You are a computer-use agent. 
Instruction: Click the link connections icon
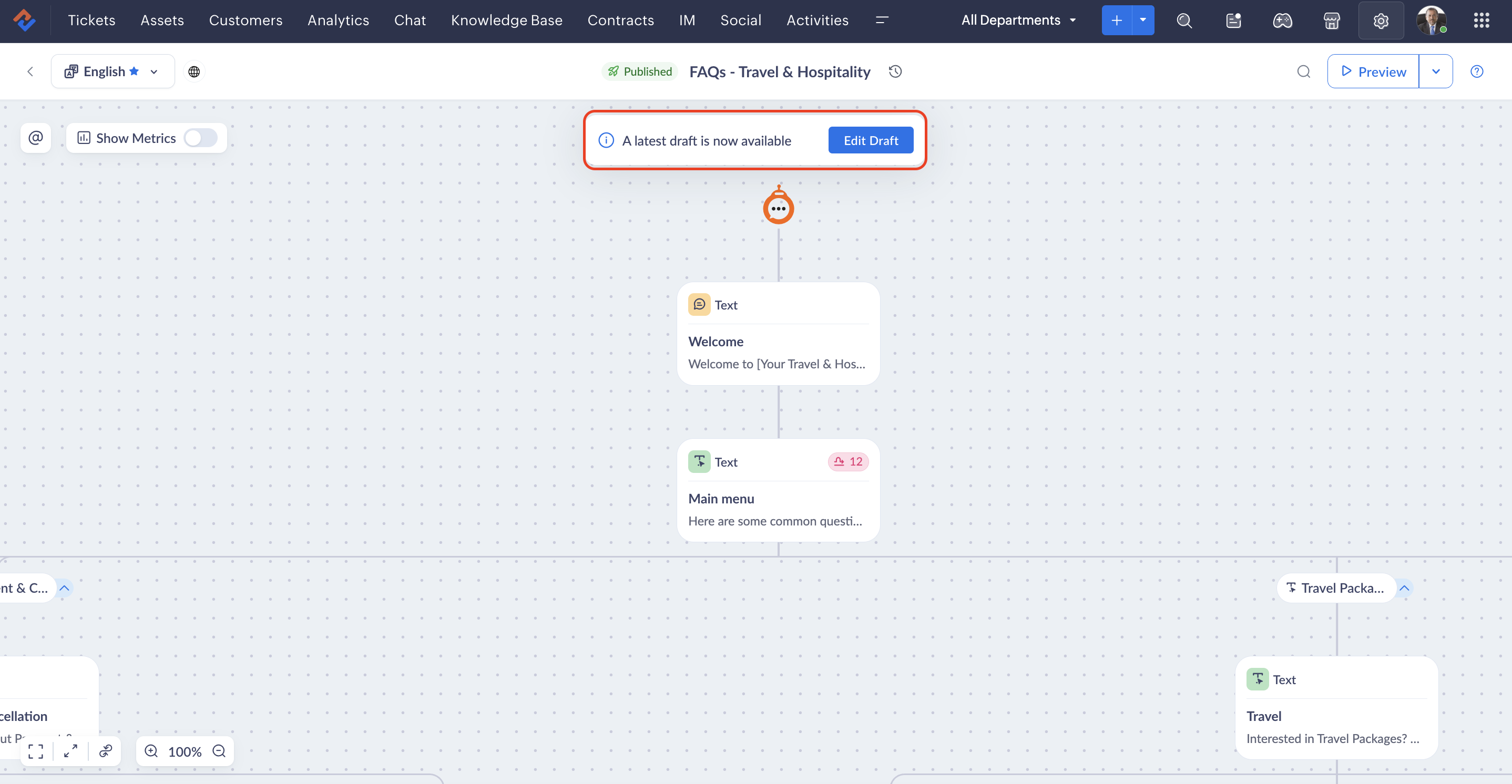click(x=106, y=751)
